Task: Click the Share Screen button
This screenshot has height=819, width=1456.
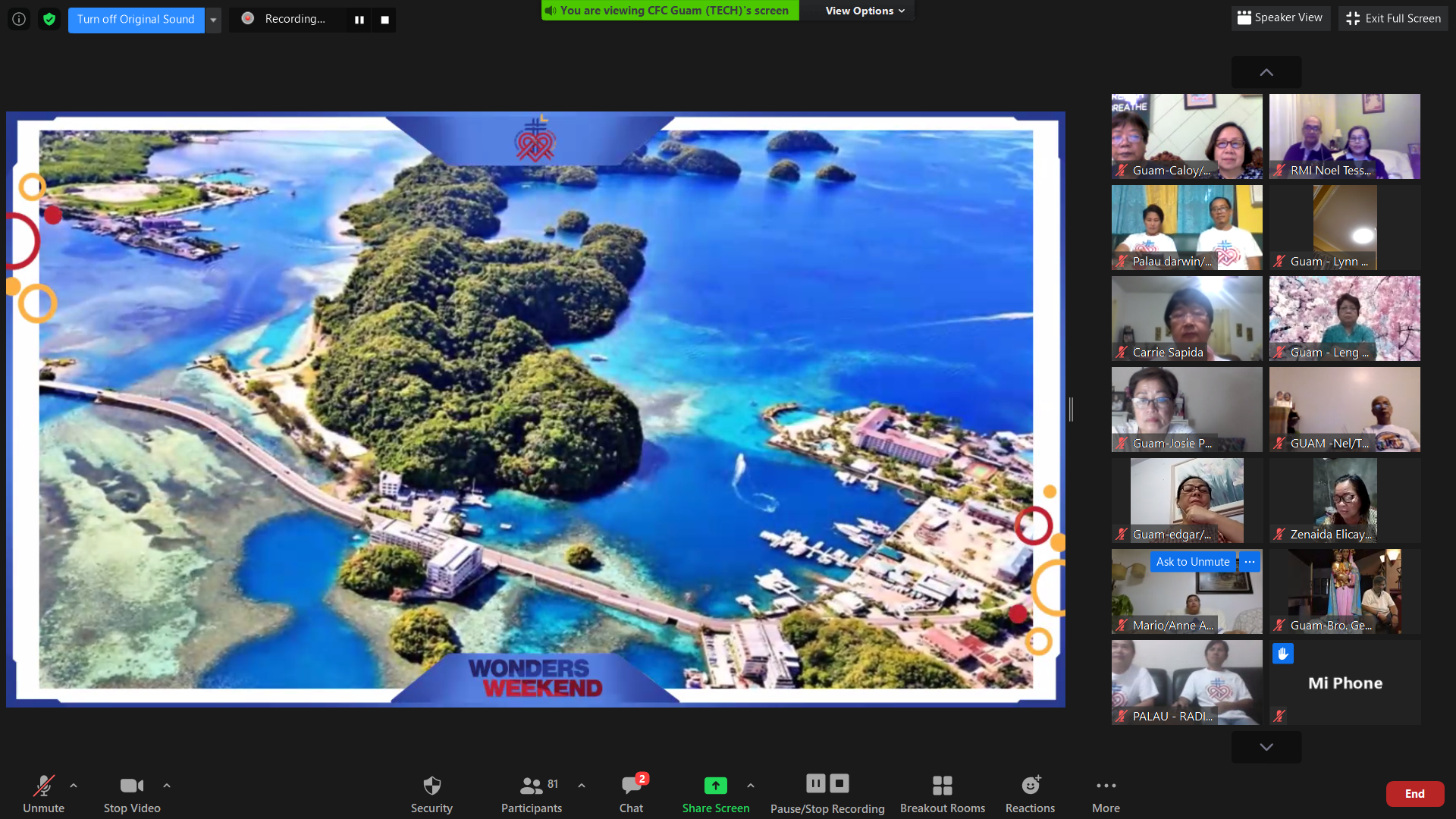Action: (715, 793)
